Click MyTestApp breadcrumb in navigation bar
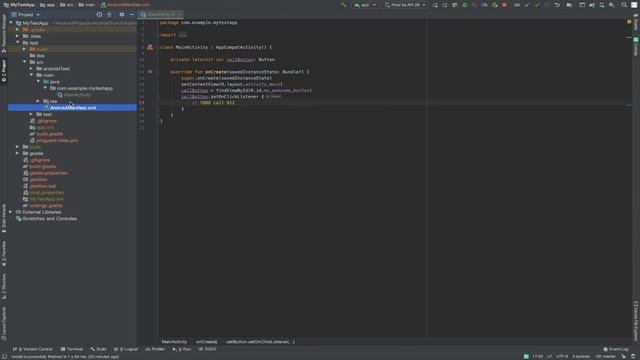 click(x=19, y=5)
